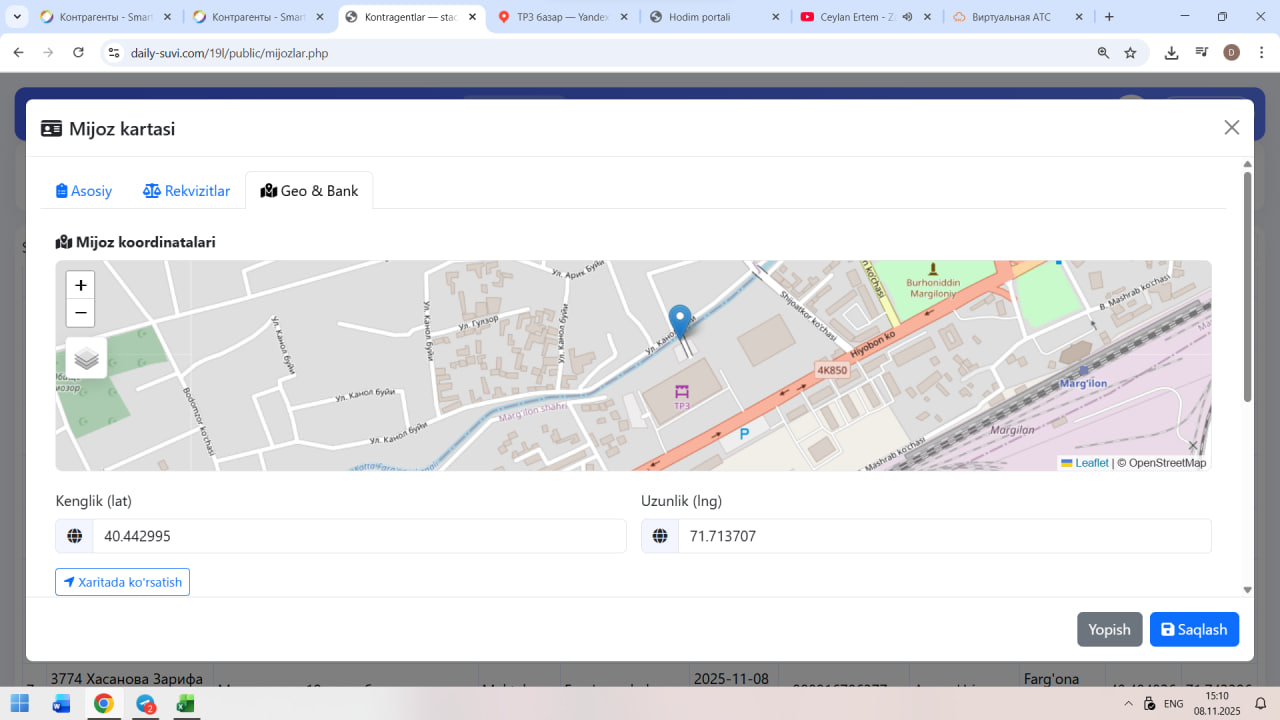Show hidden system tray icons
The image size is (1280, 720).
pos(1129,703)
